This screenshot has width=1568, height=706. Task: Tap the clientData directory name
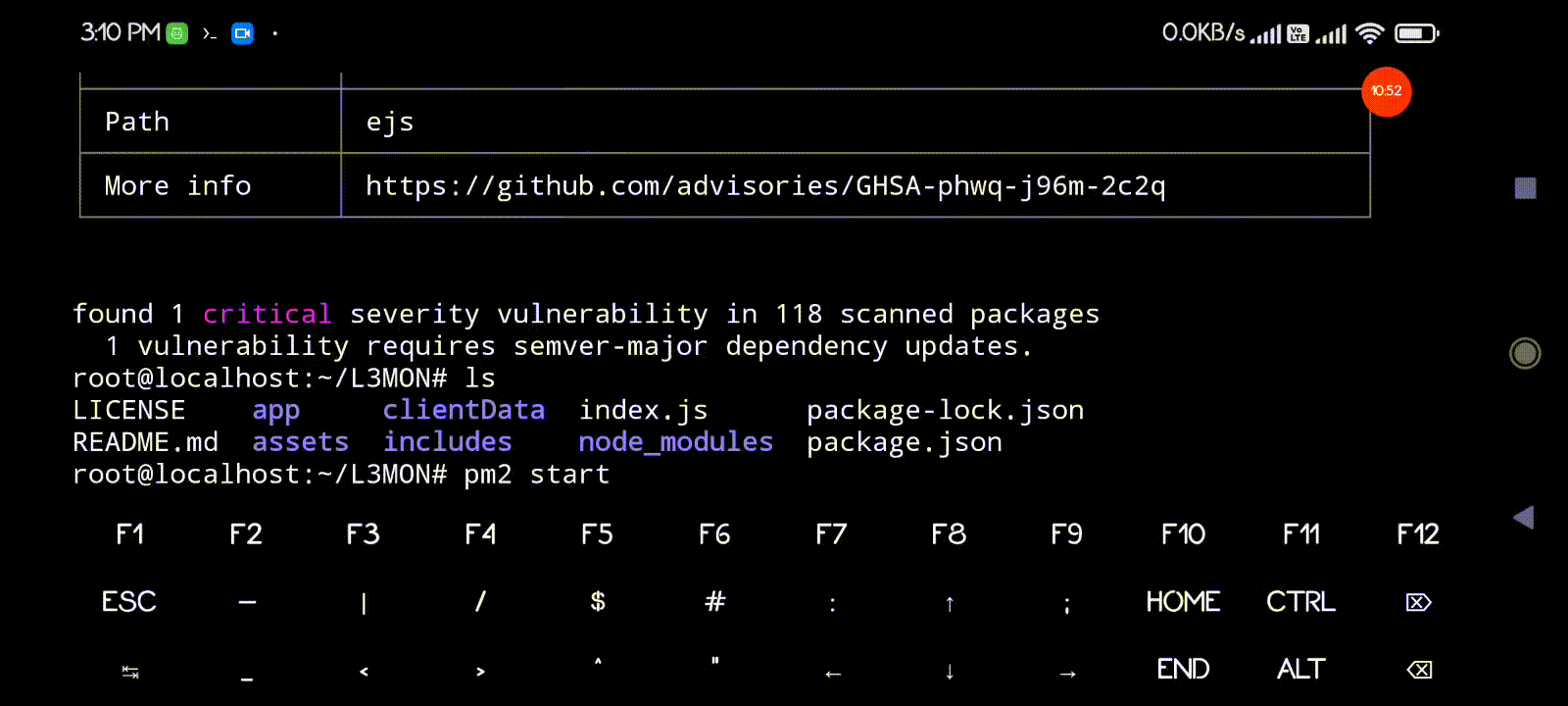click(464, 410)
